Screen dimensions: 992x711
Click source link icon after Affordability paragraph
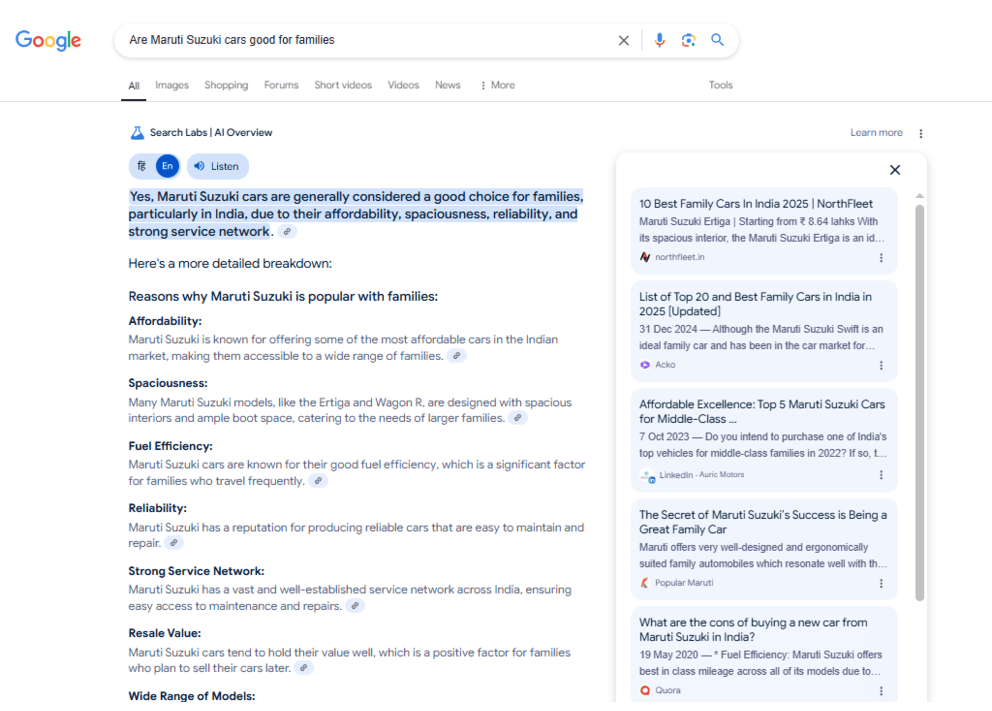click(x=456, y=356)
